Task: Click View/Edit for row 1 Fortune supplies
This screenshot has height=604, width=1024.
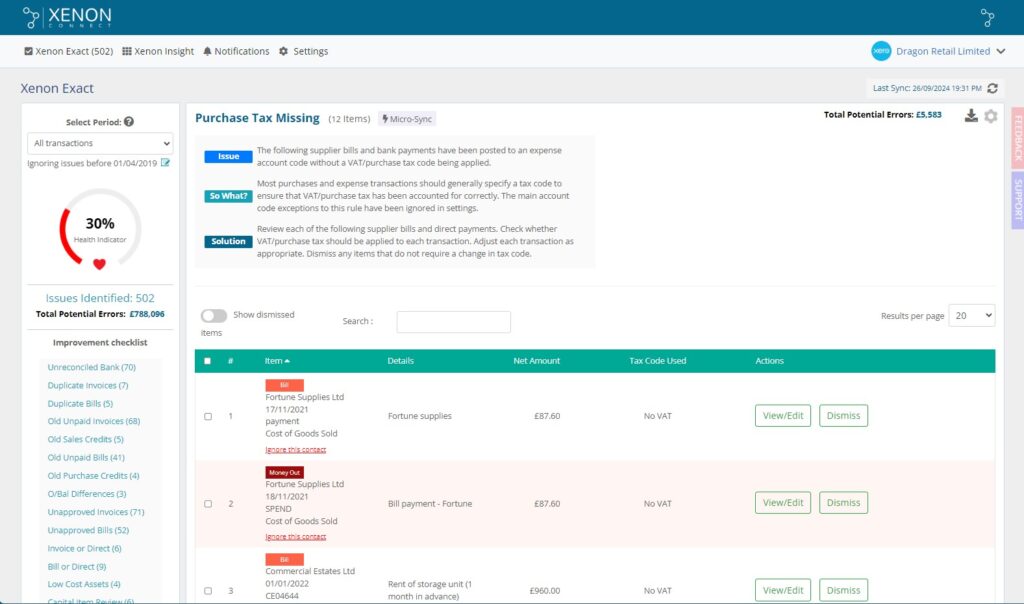Action: click(x=782, y=415)
